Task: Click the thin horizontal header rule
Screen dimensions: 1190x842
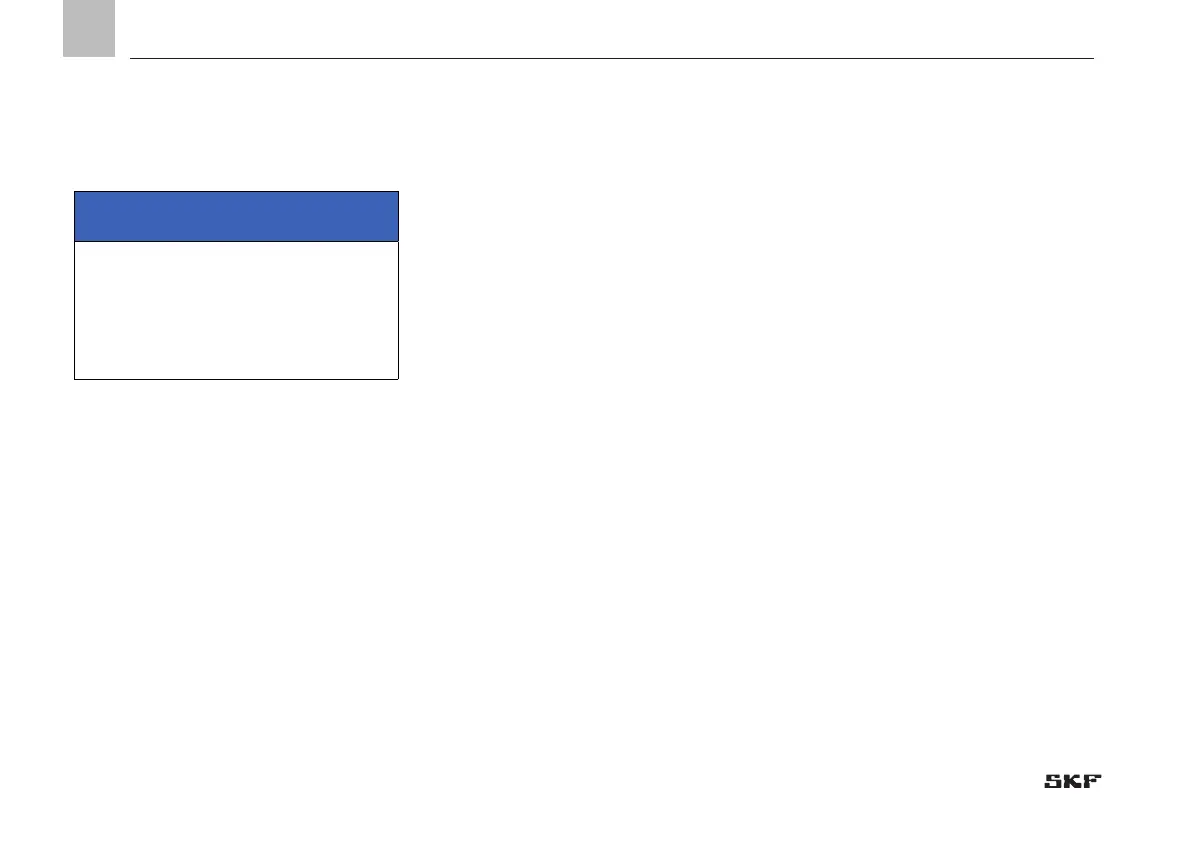Action: pyautogui.click(x=612, y=58)
